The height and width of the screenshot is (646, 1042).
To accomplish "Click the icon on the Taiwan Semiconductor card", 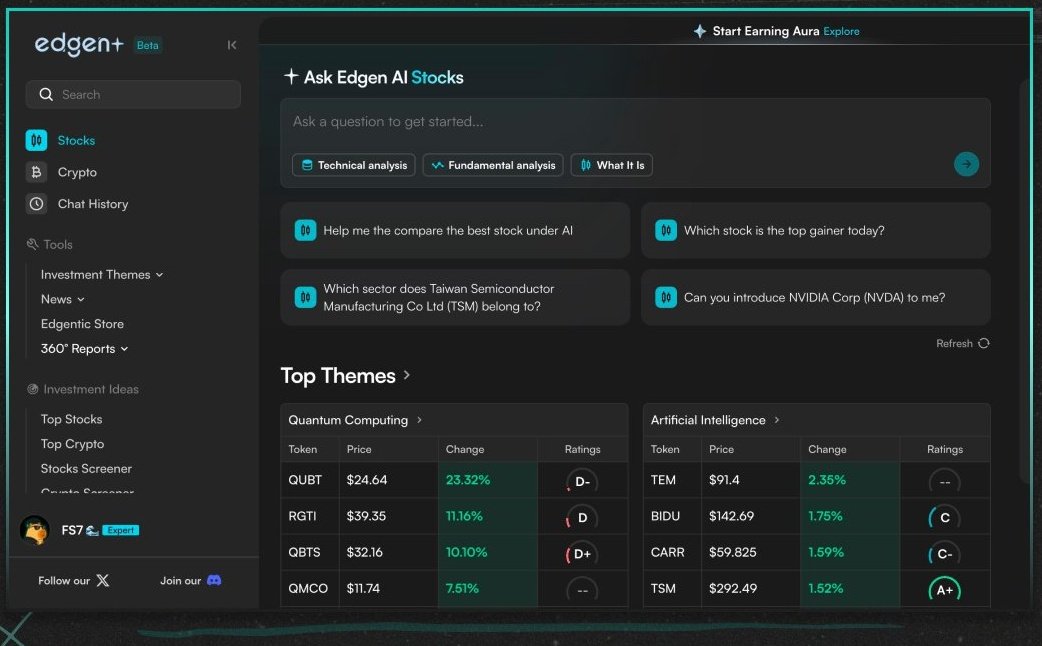I will 305,297.
